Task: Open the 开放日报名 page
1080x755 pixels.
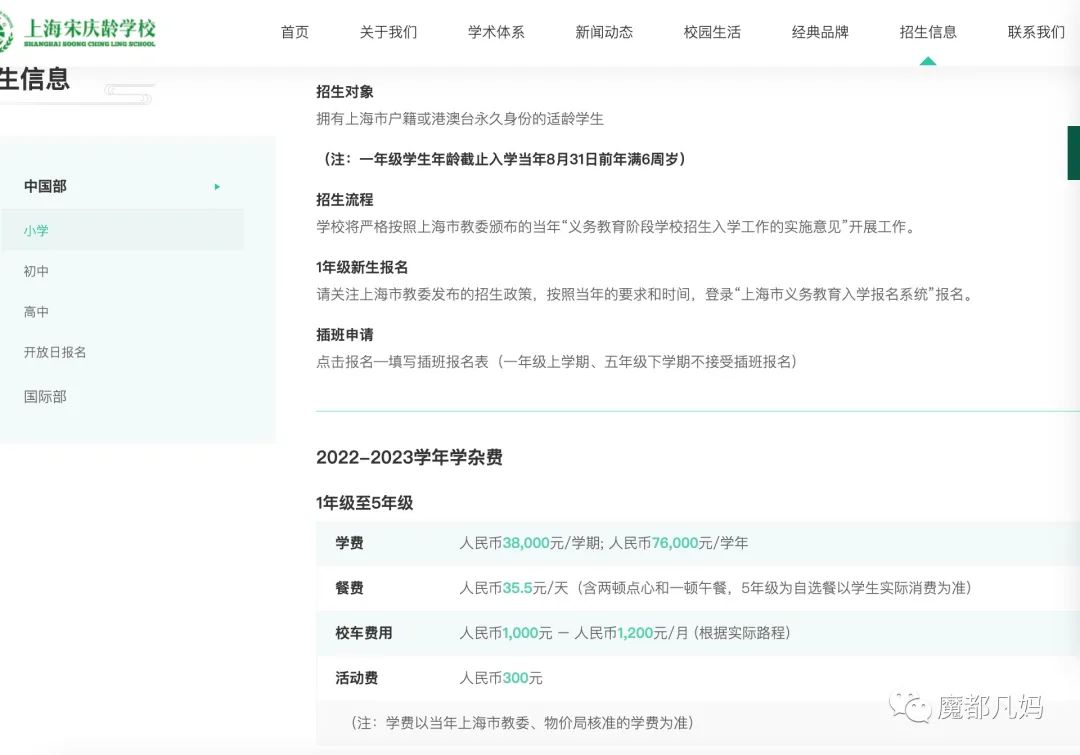Action: coord(54,352)
